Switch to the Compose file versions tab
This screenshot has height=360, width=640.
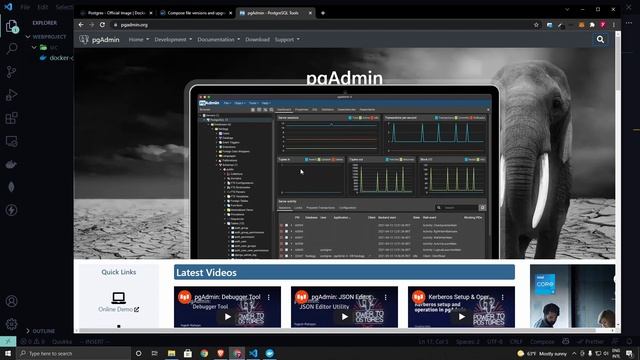click(x=196, y=13)
